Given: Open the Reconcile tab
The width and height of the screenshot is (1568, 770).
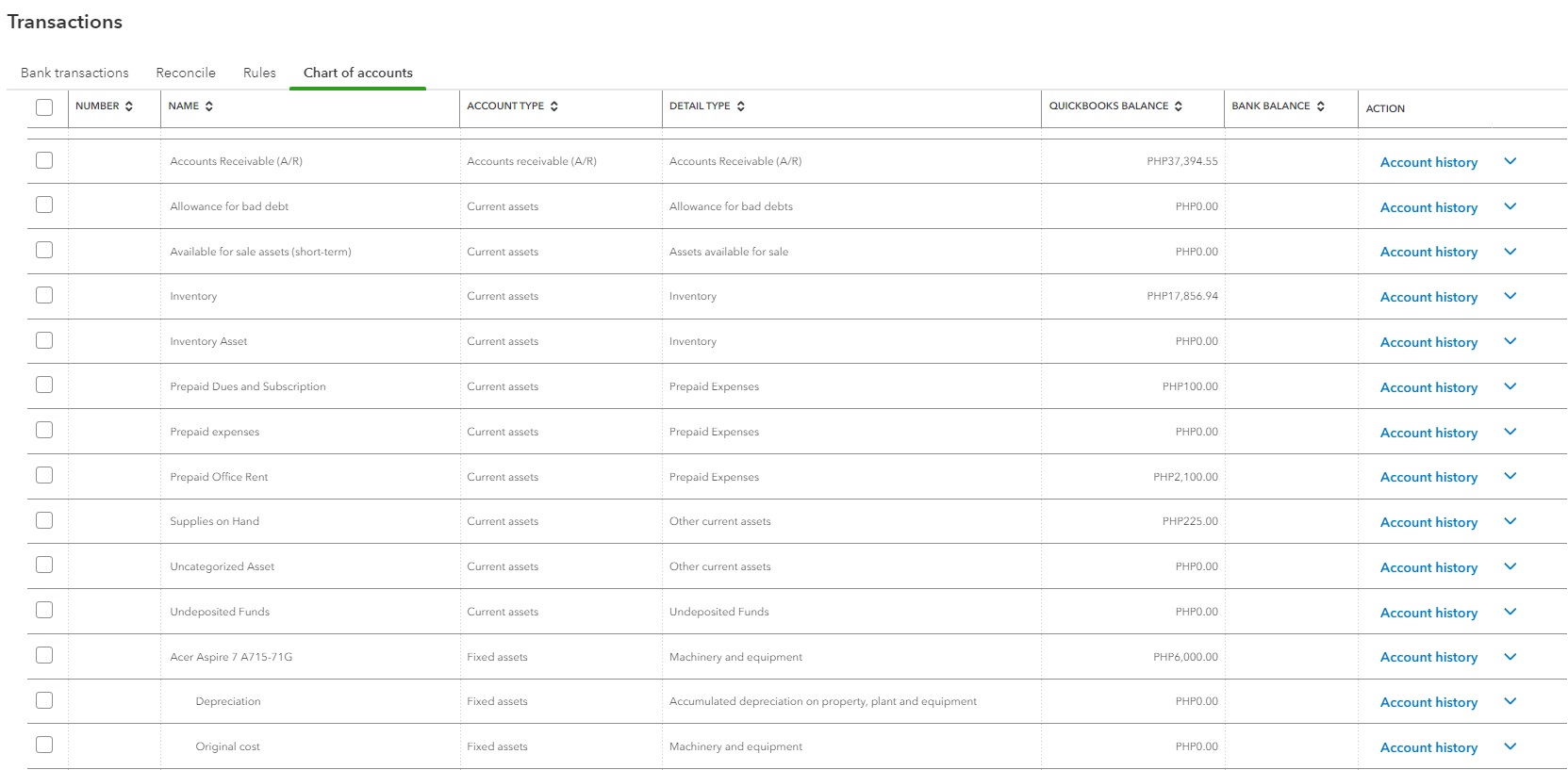Looking at the screenshot, I should click(x=186, y=73).
